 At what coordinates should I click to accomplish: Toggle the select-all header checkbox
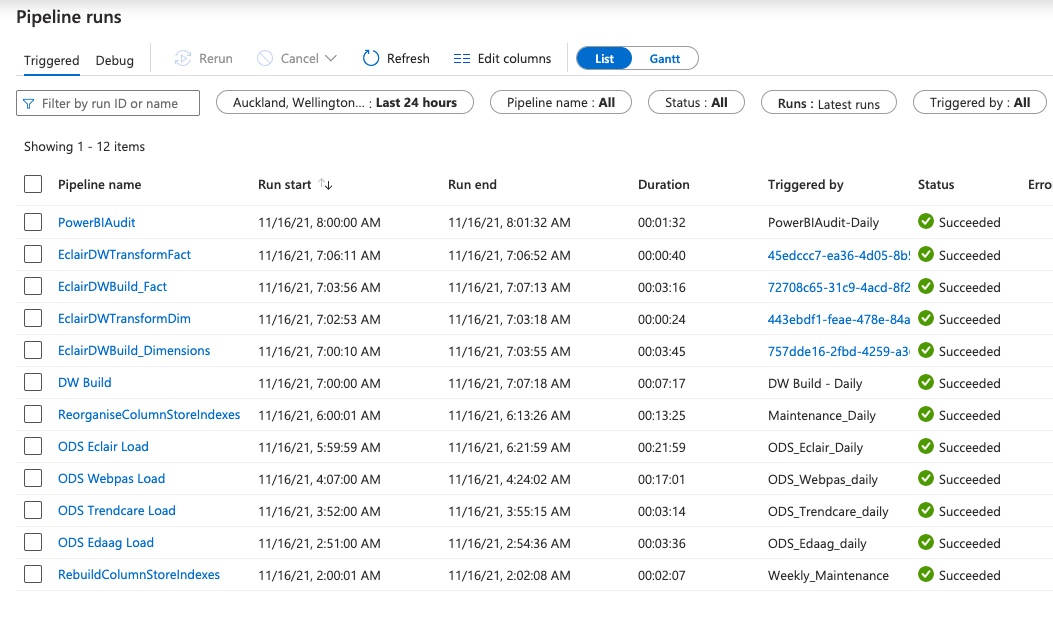coord(33,184)
